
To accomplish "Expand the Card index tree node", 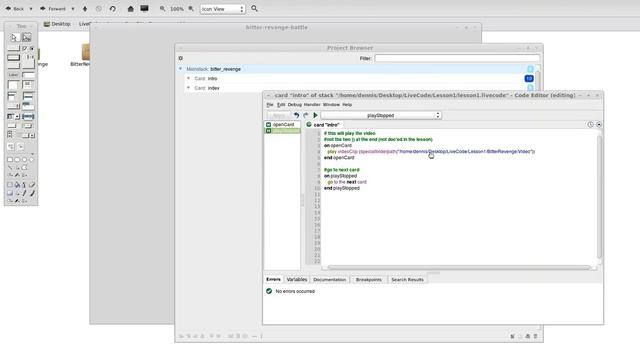I will click(x=188, y=88).
